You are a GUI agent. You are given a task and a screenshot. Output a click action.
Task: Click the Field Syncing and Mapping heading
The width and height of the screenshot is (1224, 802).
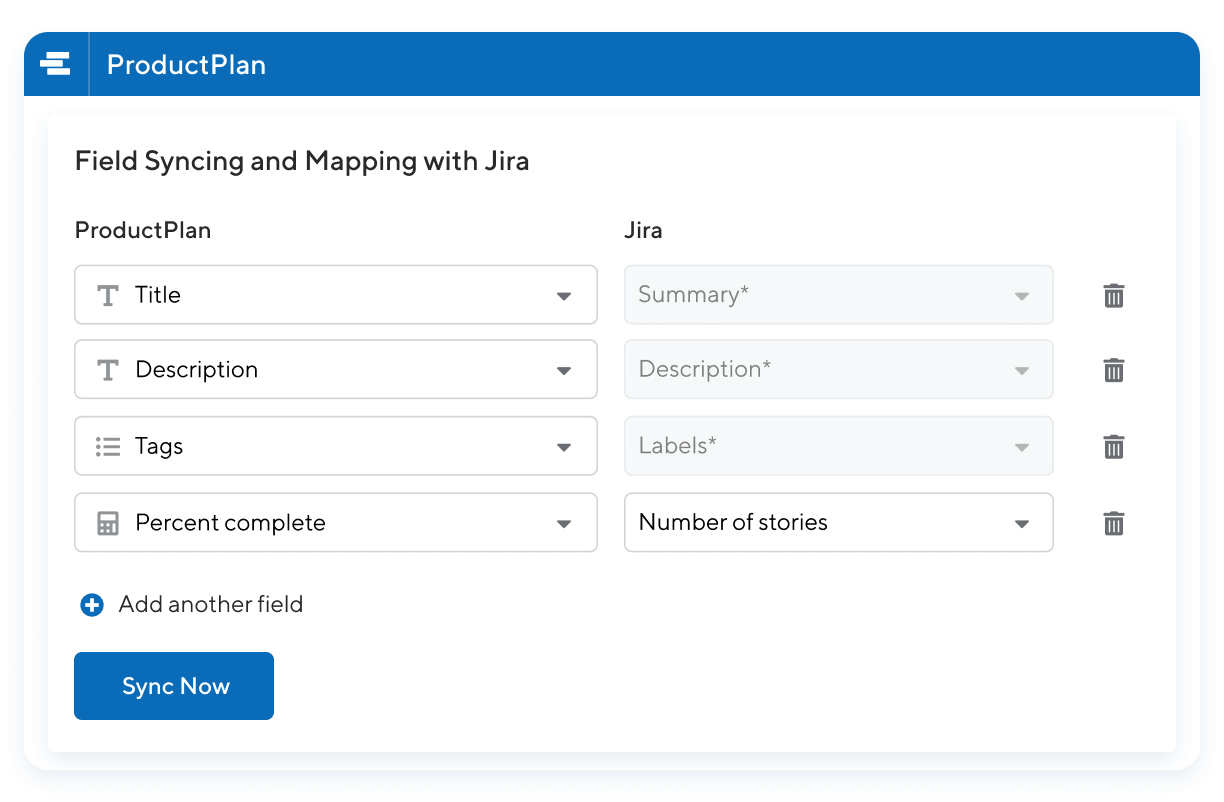tap(302, 161)
